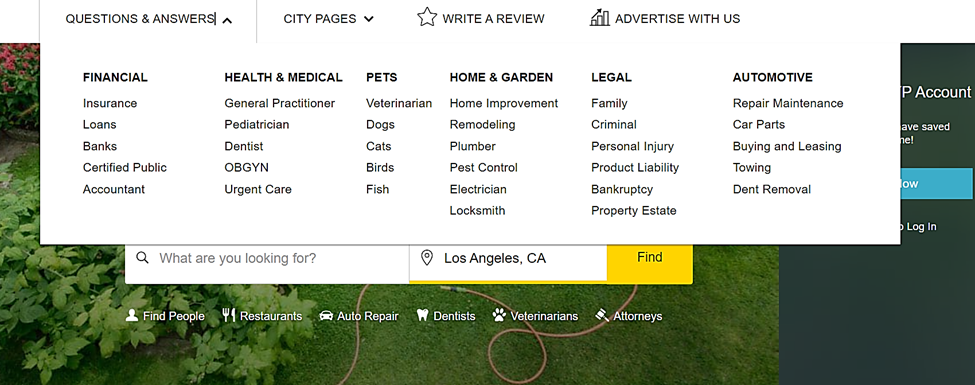Open the Veterinarians paw icon shortcut
The width and height of the screenshot is (975, 385).
pos(499,315)
